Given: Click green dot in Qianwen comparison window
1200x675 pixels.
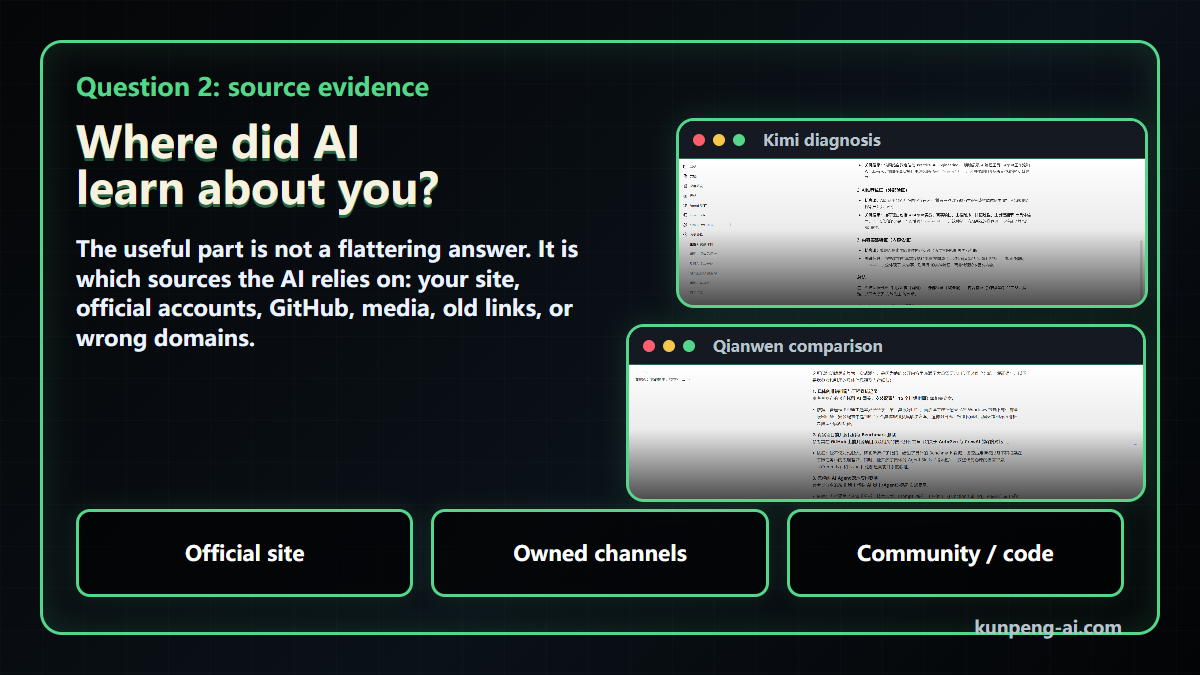Looking at the screenshot, I should 689,346.
